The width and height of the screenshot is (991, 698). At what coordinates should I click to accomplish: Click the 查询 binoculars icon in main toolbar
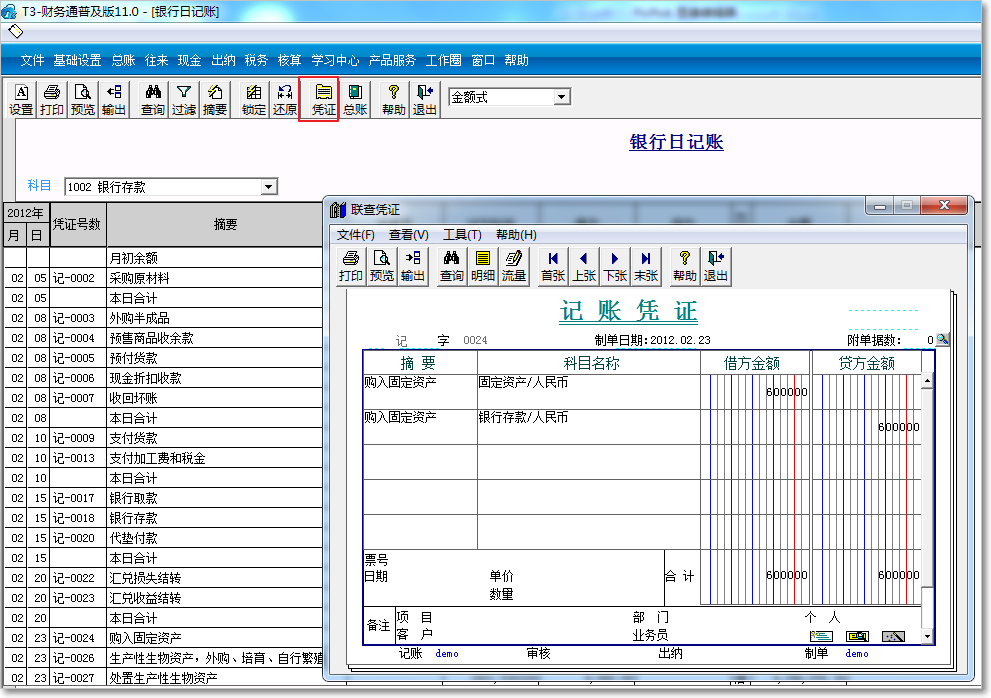pos(152,99)
